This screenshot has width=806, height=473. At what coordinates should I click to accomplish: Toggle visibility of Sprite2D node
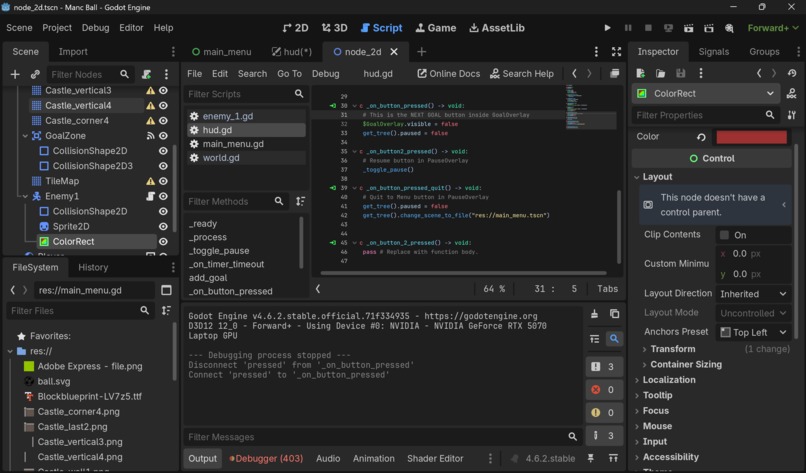163,226
